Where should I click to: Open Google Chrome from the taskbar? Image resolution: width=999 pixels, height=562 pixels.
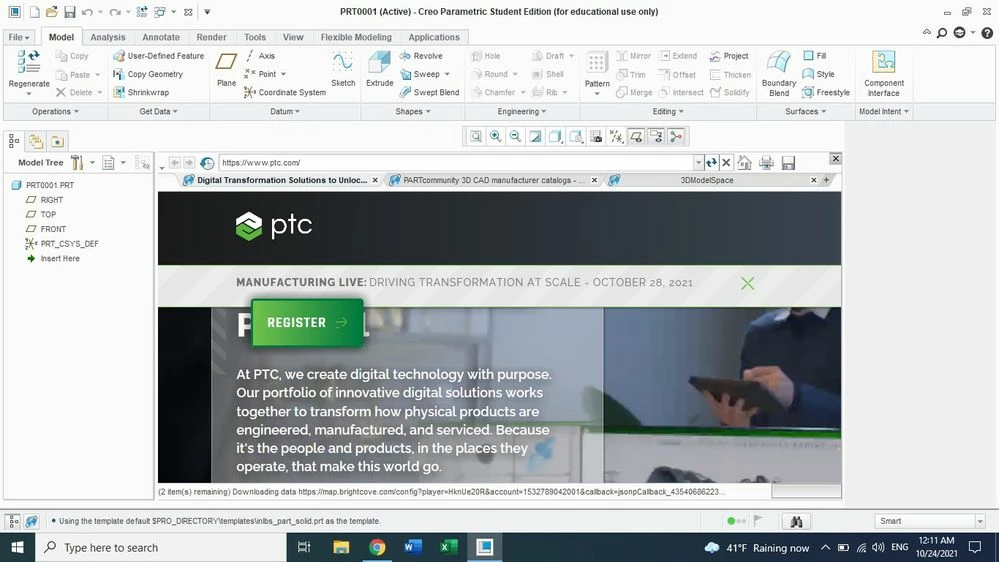(377, 547)
